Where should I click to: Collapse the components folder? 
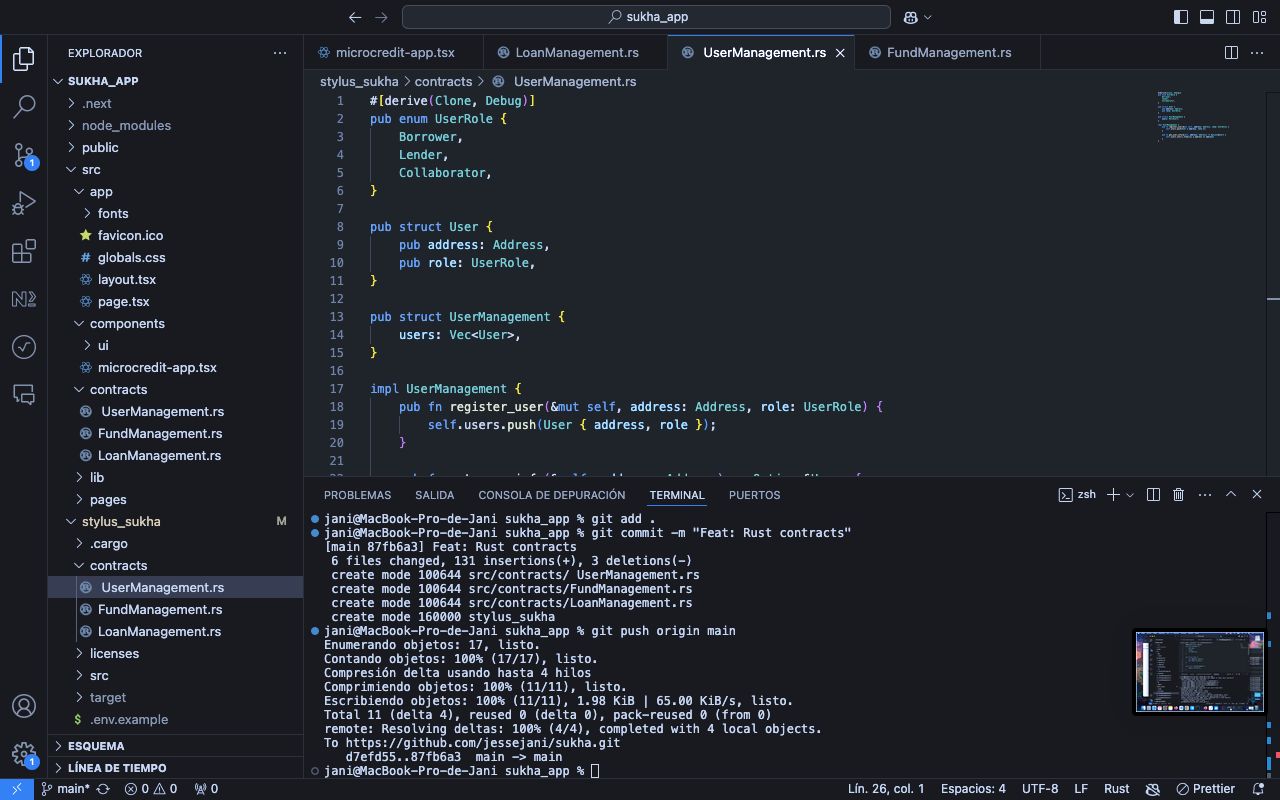coord(175,323)
